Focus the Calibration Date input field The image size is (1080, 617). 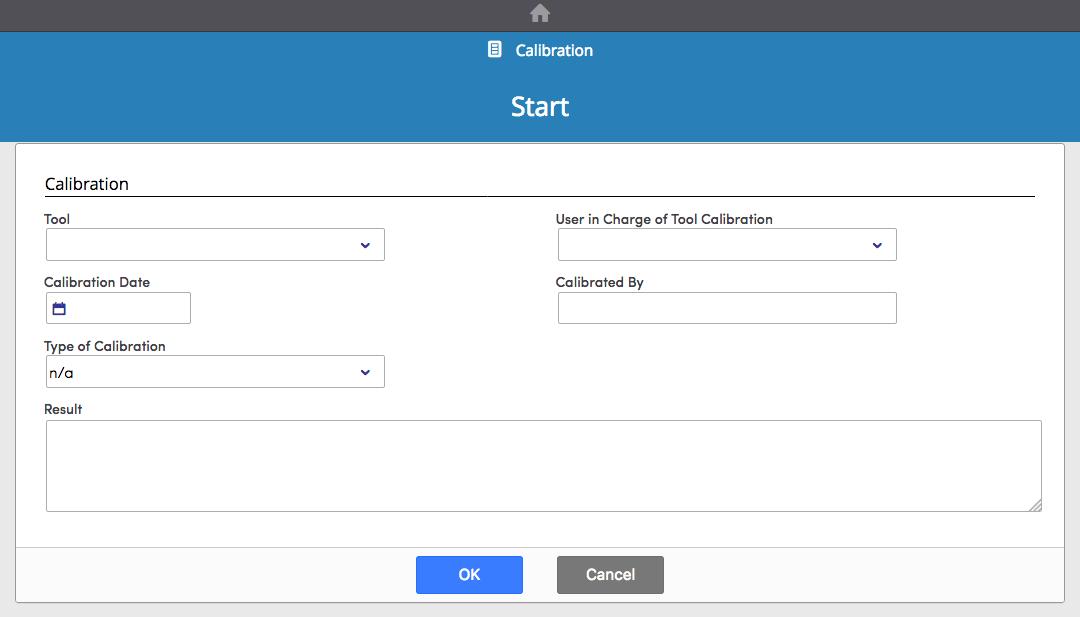click(x=118, y=308)
